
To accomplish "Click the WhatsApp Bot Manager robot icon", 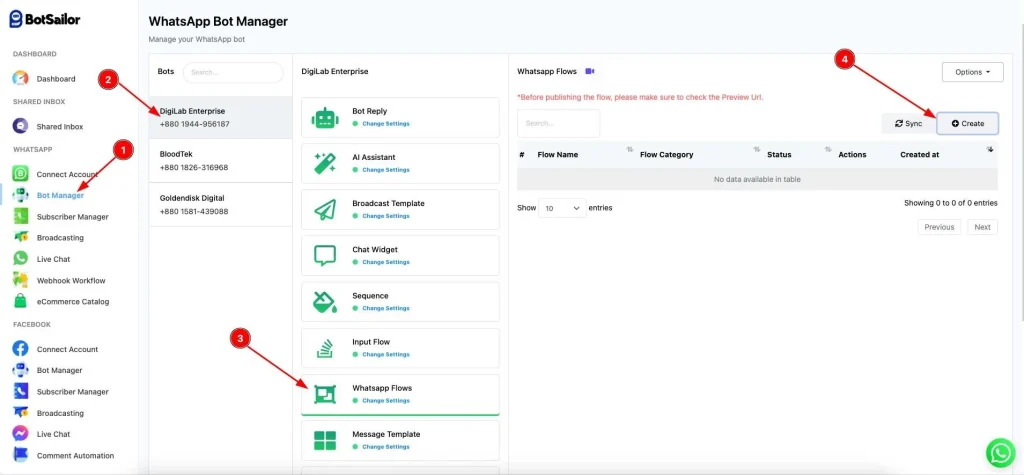I will point(20,195).
